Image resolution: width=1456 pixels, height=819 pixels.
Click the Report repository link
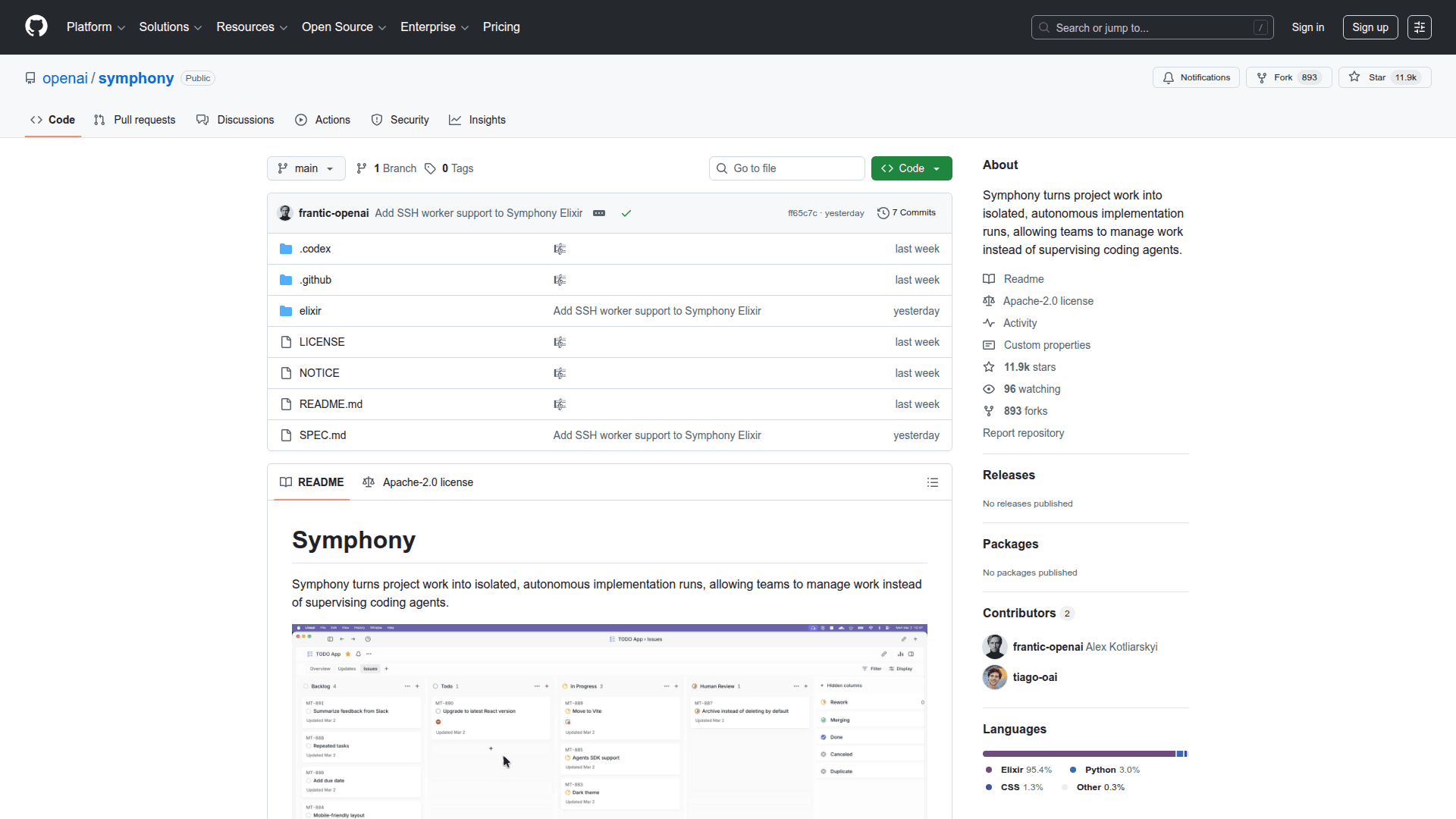pos(1023,433)
